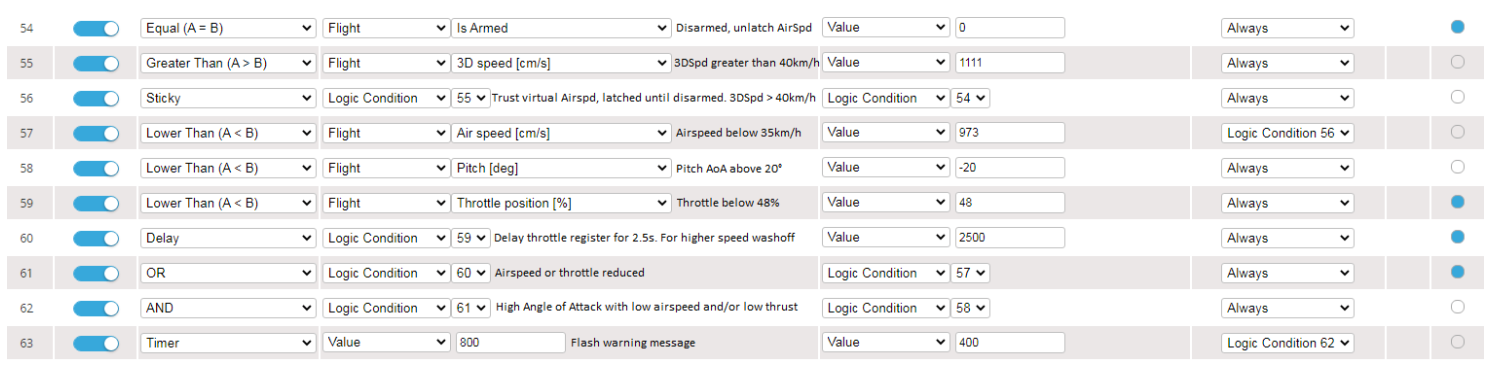Click status indicator dot for row 60

pos(1457,237)
